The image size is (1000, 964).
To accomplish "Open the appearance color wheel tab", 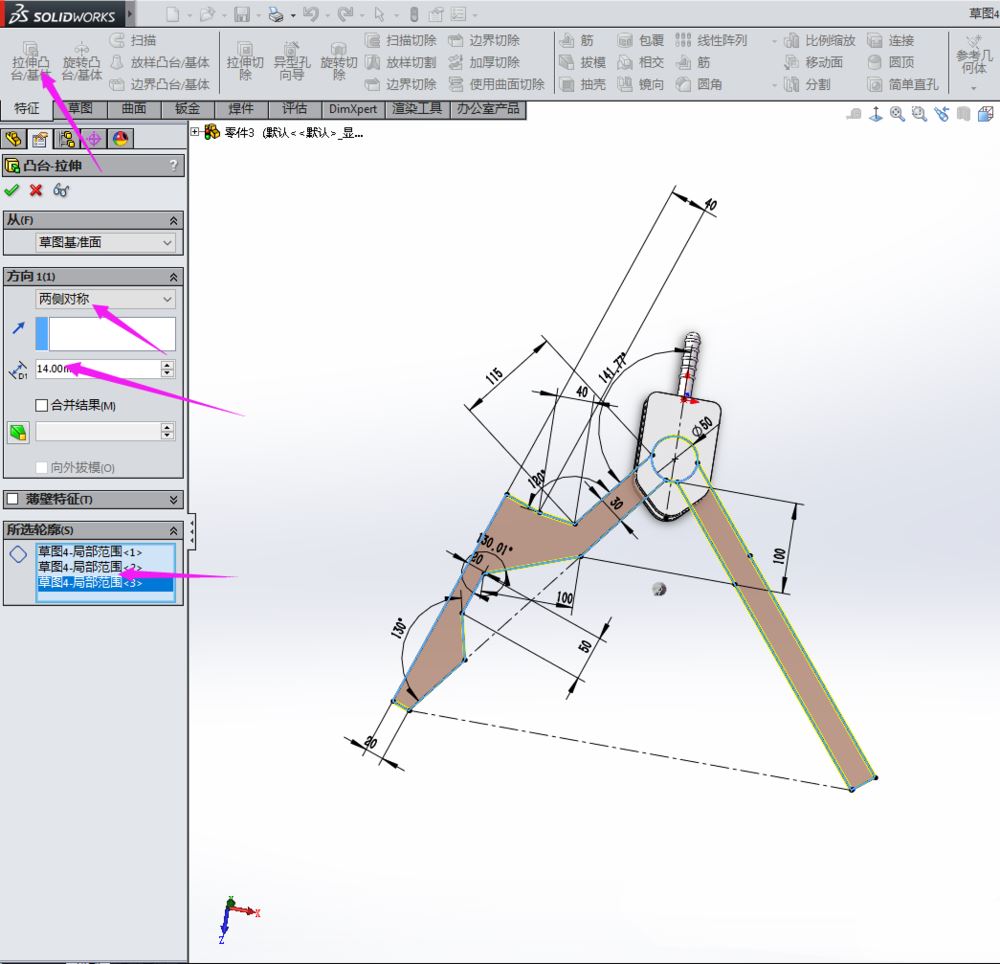I will [x=119, y=139].
